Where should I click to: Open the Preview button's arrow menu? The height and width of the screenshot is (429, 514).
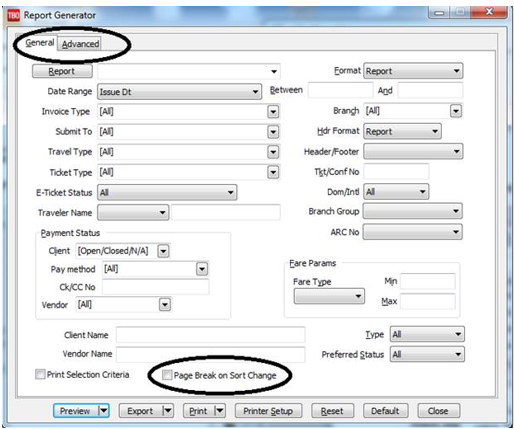pos(104,410)
